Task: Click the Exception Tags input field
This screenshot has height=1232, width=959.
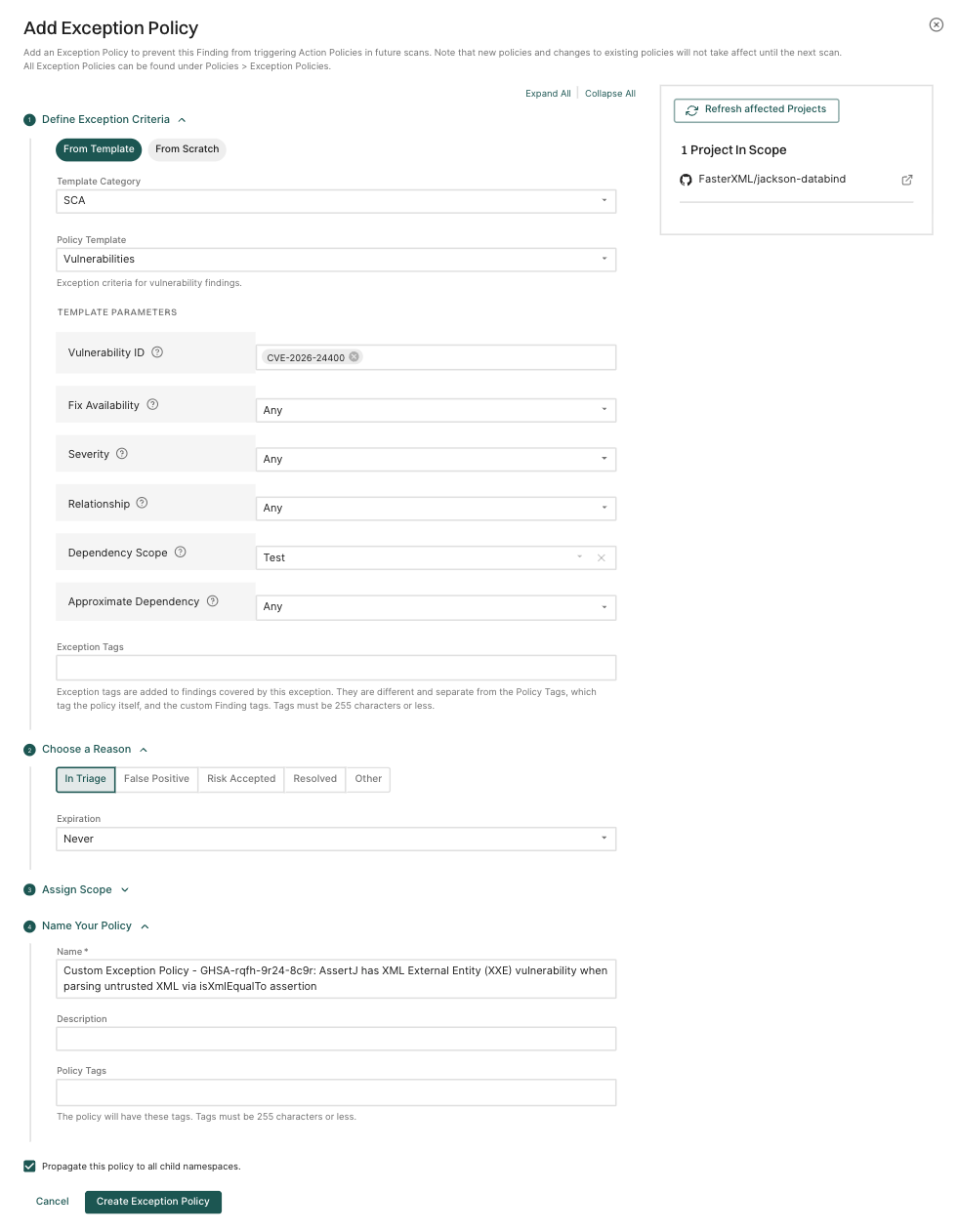Action: click(x=336, y=668)
